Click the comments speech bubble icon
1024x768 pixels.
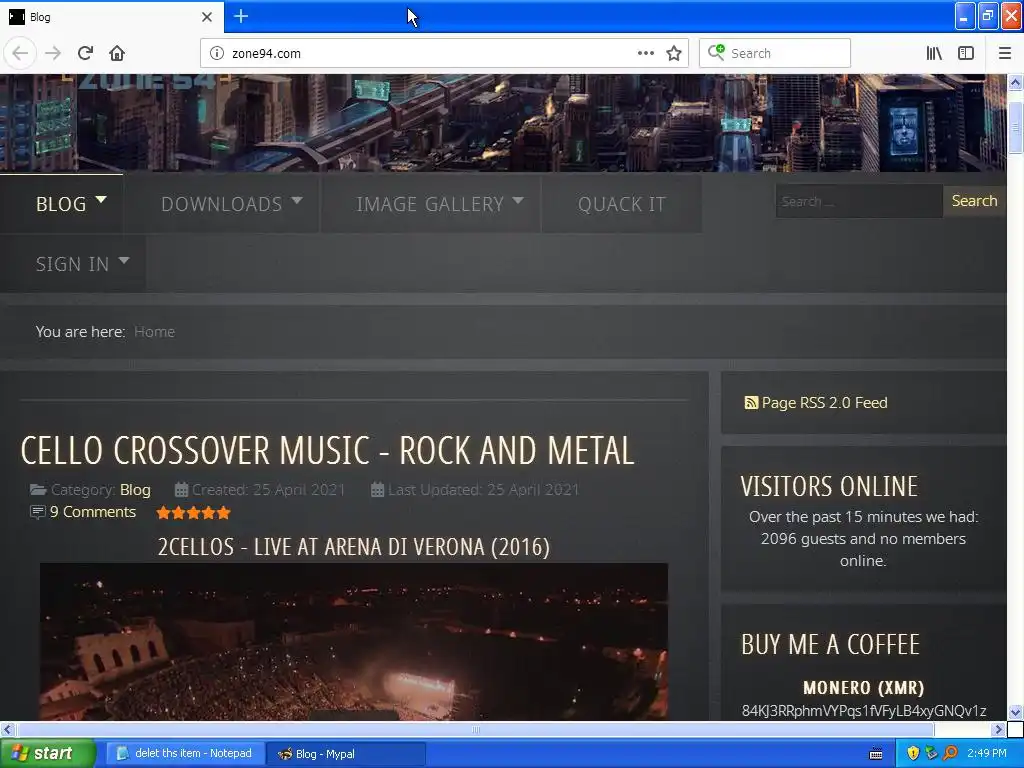[37, 512]
